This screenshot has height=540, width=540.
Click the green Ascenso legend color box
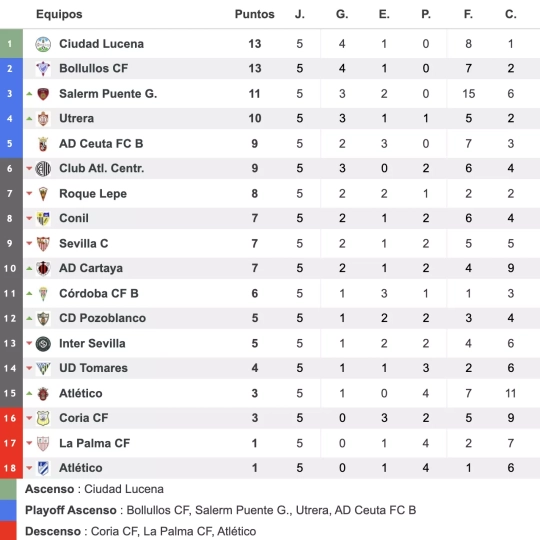coord(8,489)
